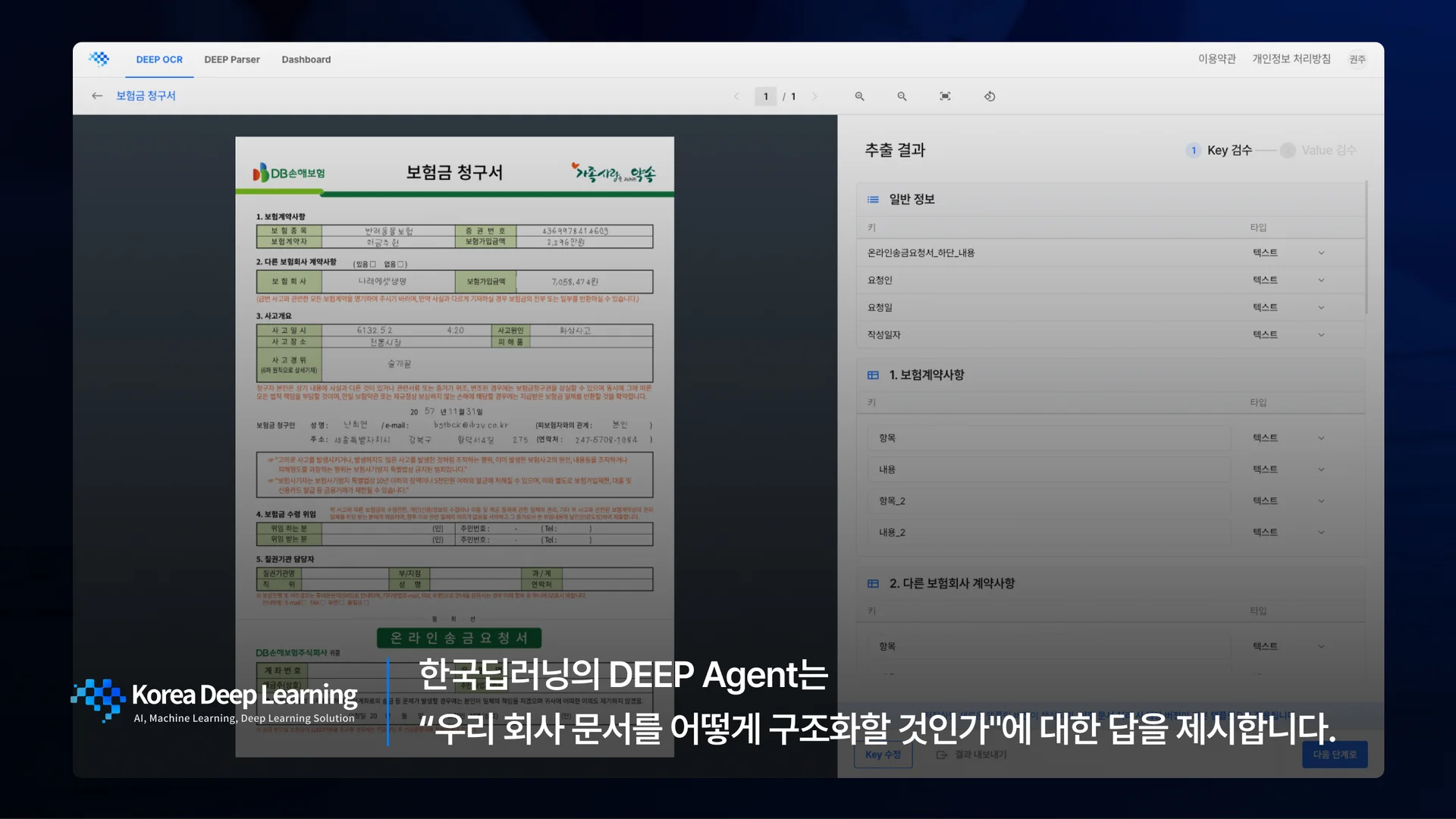Open type dropdown for 항목 under 2. 다른 보험회사 계약사항
This screenshot has height=819, width=1456.
[x=1321, y=647]
